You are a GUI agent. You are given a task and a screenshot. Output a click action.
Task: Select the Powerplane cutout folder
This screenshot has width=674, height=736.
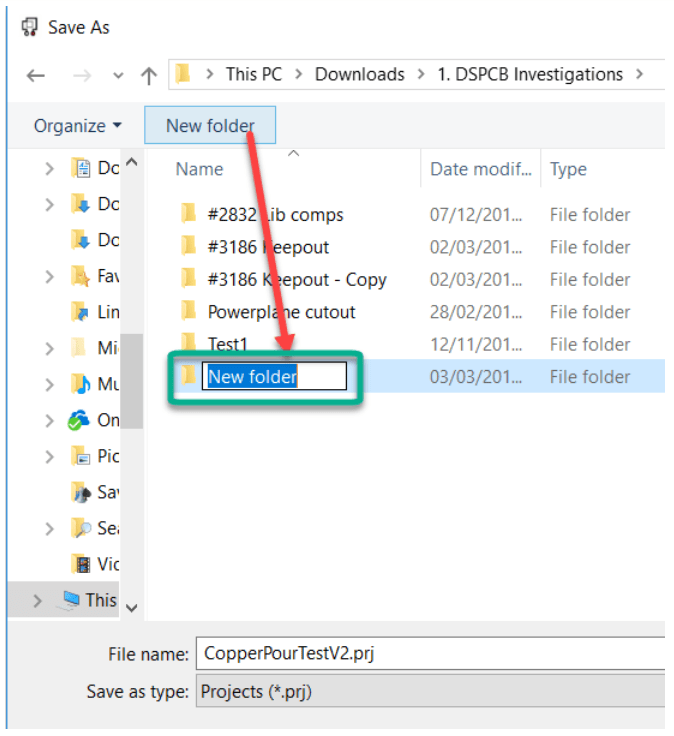pos(282,312)
